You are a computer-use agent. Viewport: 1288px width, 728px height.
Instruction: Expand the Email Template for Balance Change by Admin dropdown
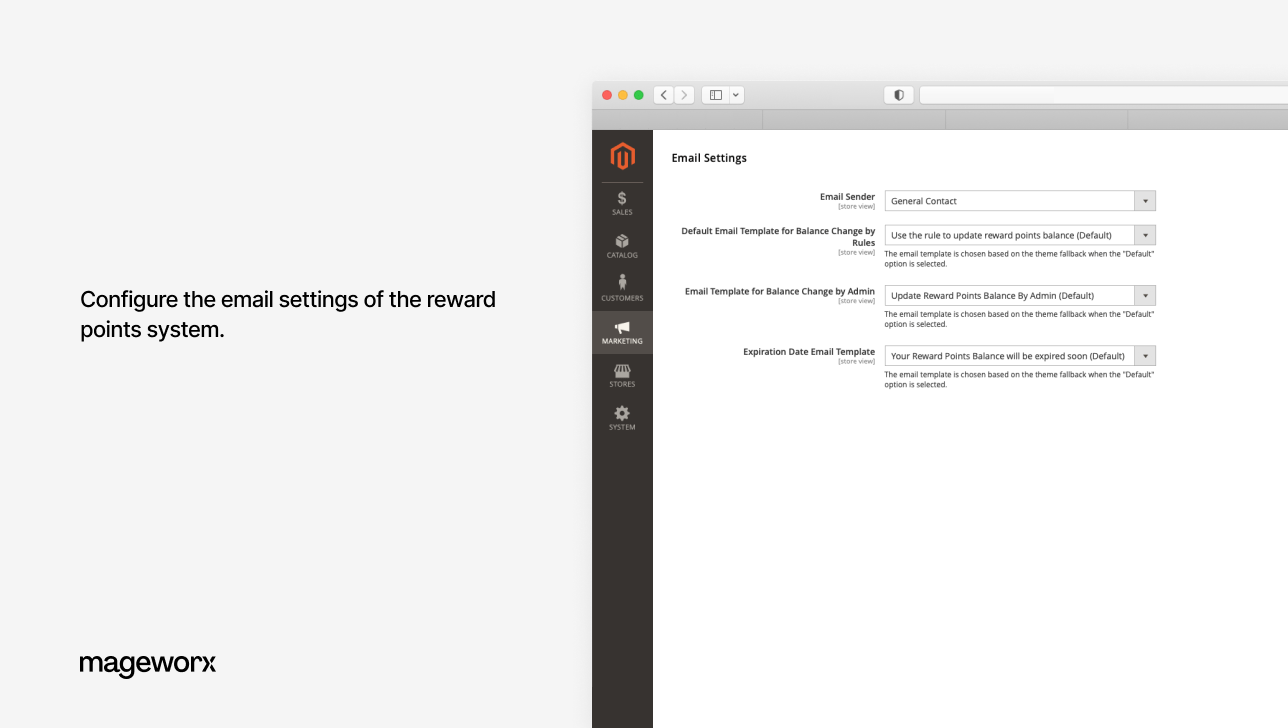(1144, 295)
